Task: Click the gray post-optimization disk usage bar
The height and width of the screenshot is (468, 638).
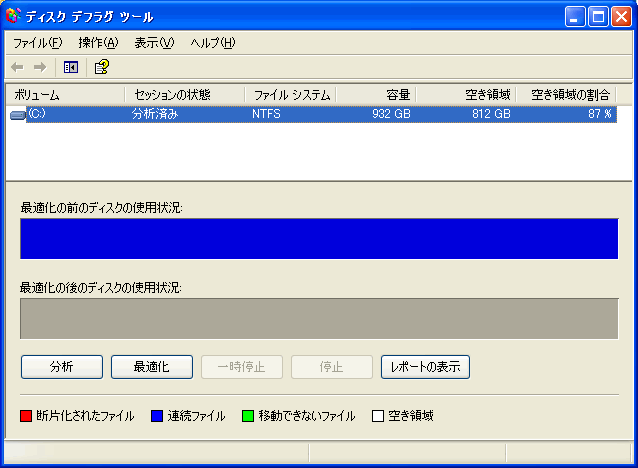Action: click(319, 319)
